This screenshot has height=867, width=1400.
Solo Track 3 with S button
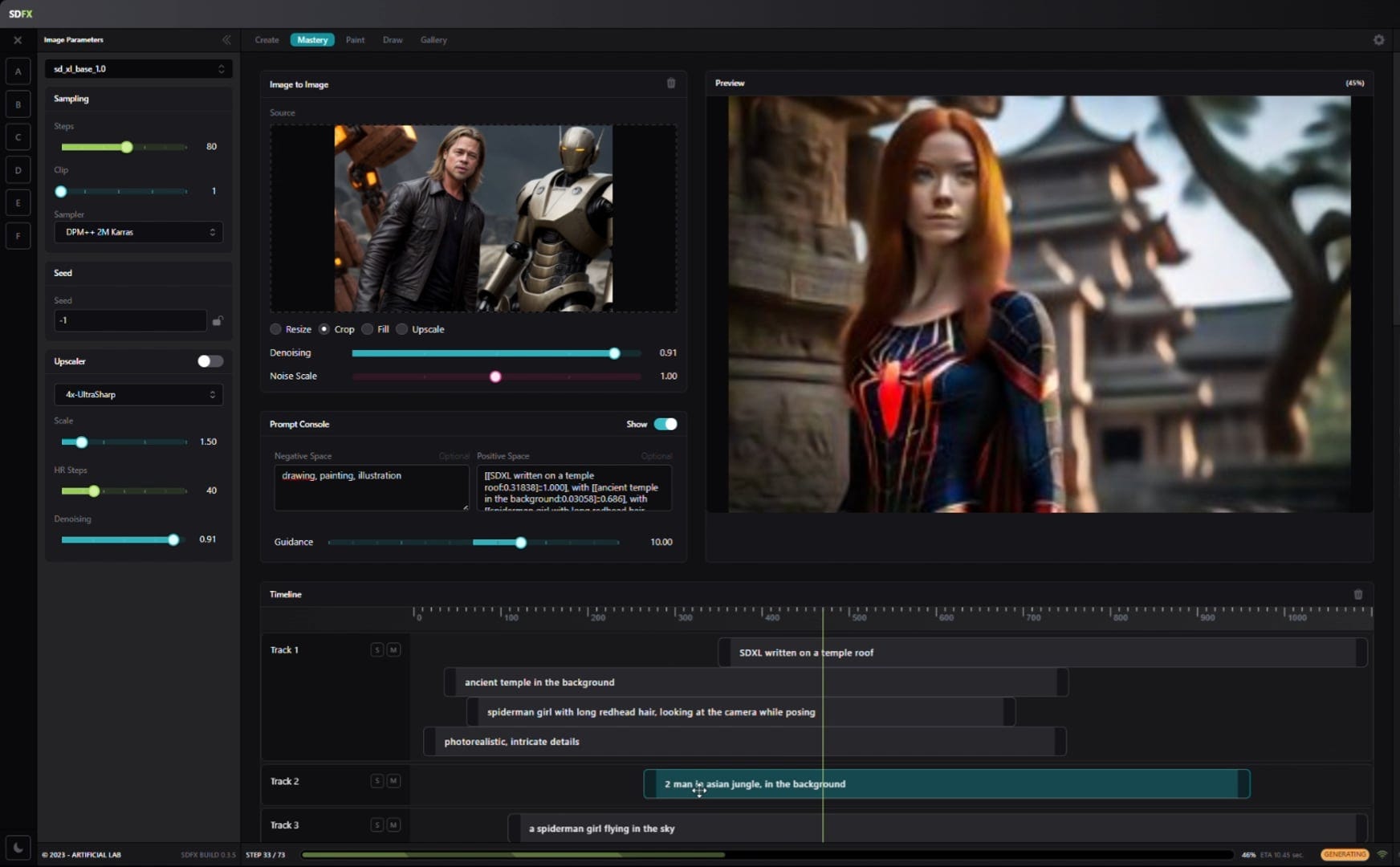point(376,825)
